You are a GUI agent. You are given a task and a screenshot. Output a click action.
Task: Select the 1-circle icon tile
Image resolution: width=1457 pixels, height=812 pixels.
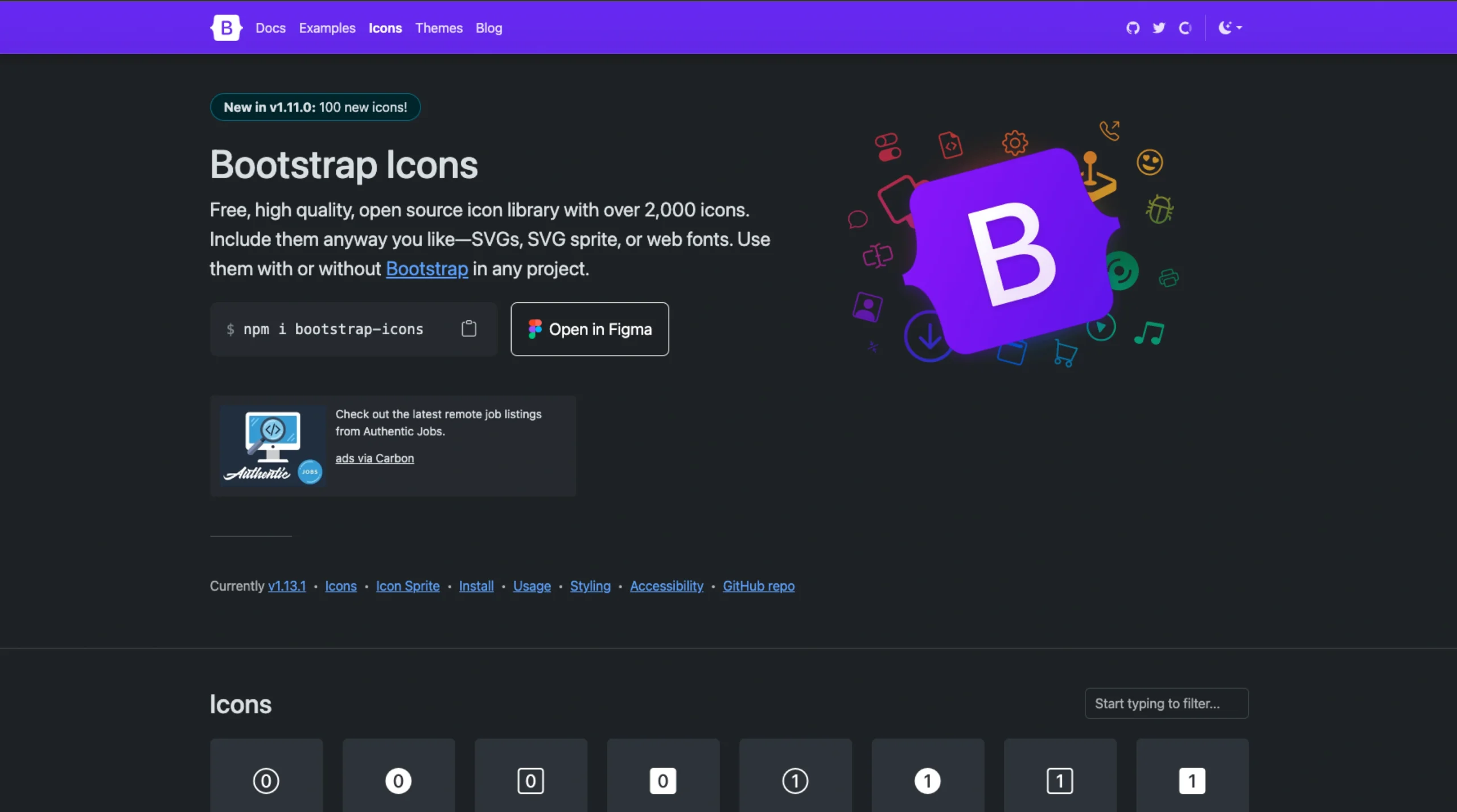coord(796,776)
